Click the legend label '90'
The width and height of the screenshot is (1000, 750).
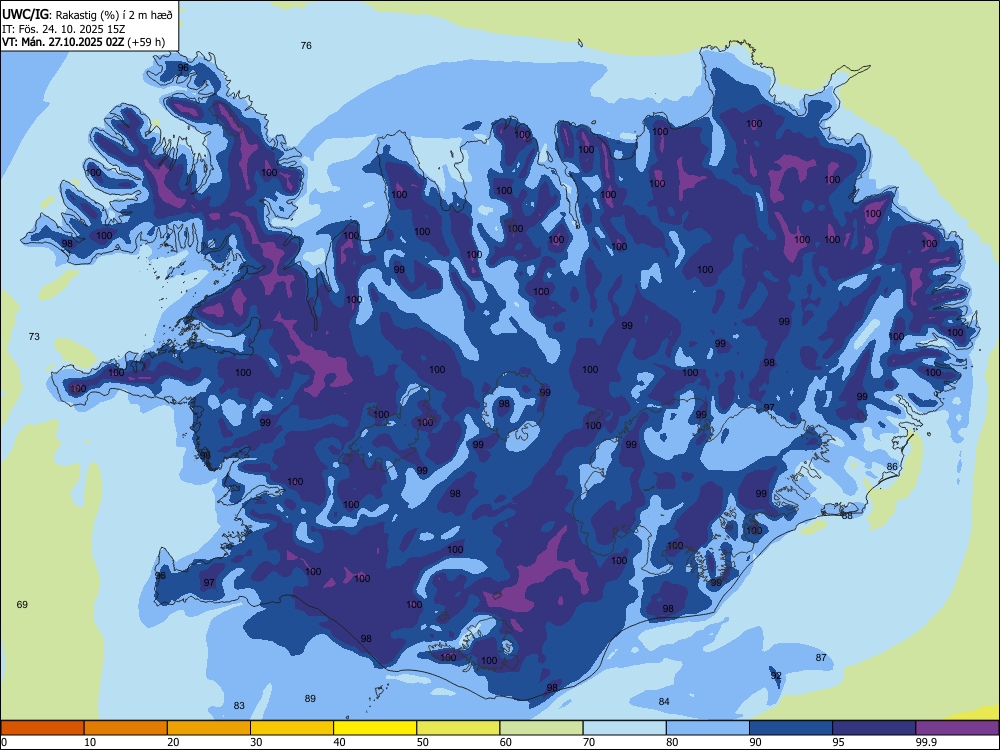[755, 742]
